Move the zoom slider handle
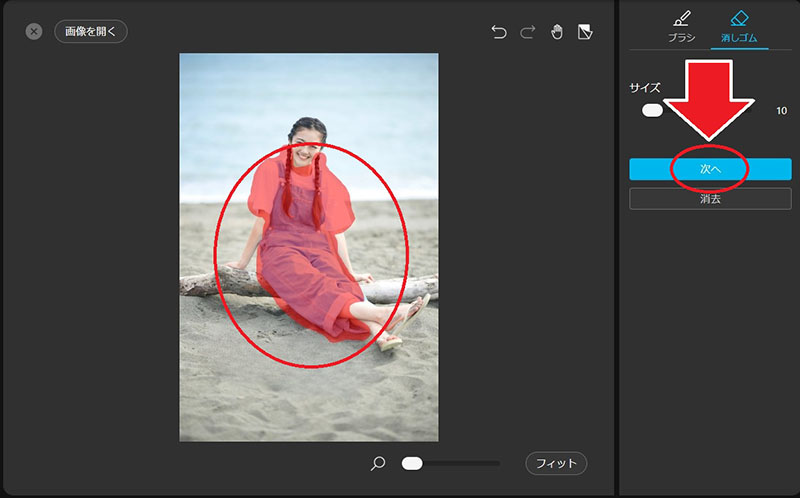Viewport: 800px width, 498px height. tap(412, 463)
